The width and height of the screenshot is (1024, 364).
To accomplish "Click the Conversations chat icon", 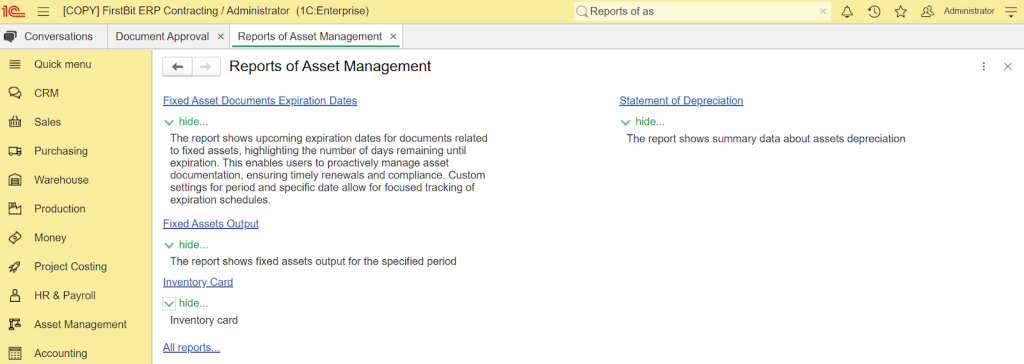I will 10,37.
